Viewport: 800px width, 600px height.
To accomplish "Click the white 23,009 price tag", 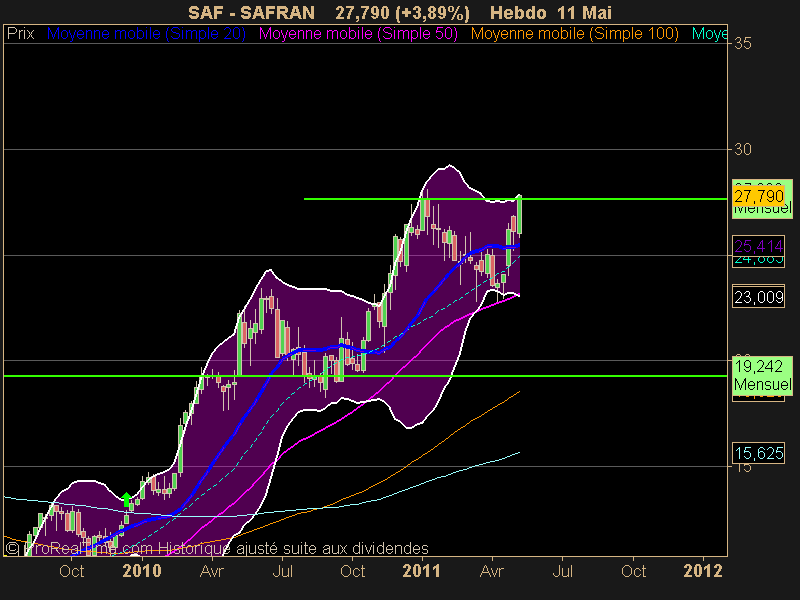I will click(759, 297).
